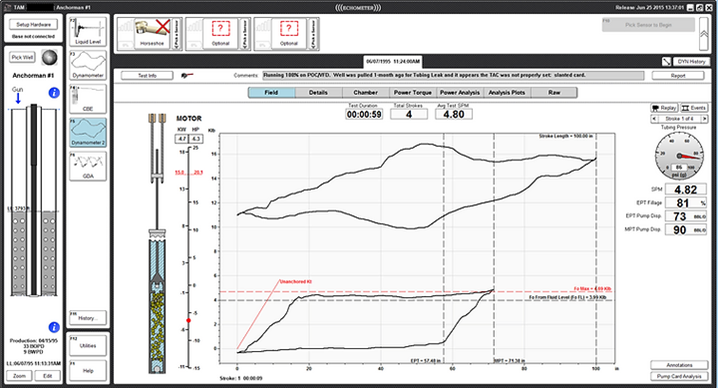
Task: Expand Pick a Sensor for Horseshoe slot
Action: pyautogui.click(x=176, y=34)
